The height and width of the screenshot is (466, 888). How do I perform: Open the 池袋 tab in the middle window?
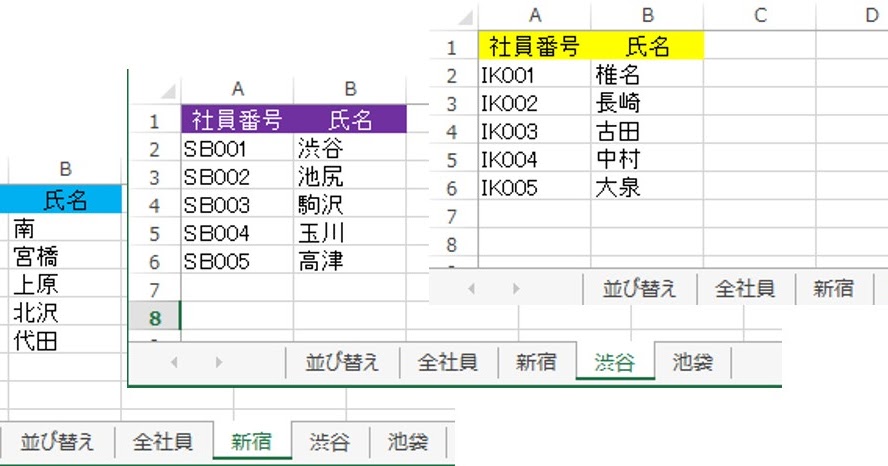pos(693,361)
